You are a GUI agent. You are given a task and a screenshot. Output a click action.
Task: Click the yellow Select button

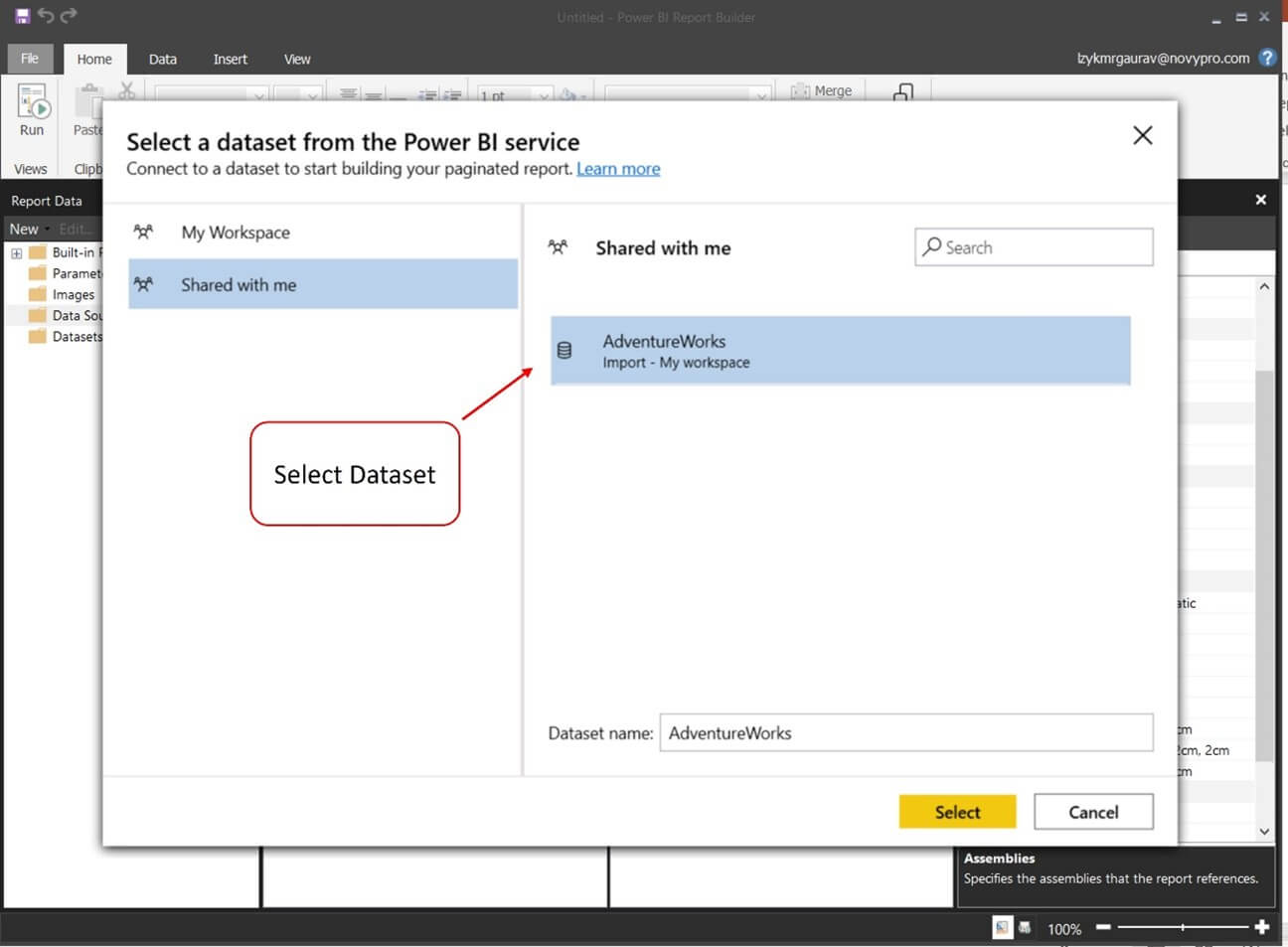point(957,812)
